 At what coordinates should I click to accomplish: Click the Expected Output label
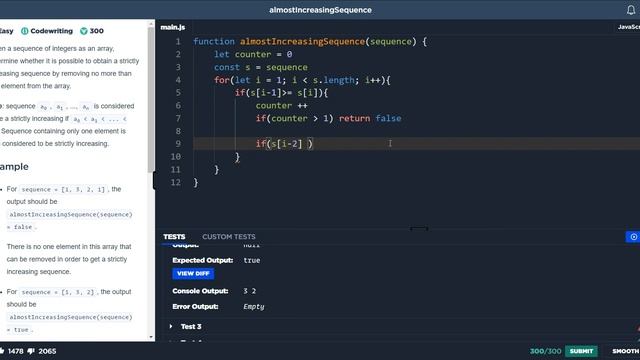coord(202,260)
